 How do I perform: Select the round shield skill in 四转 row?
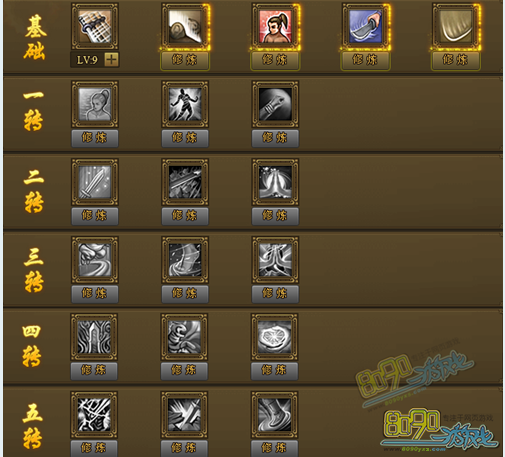pyautogui.click(x=274, y=337)
